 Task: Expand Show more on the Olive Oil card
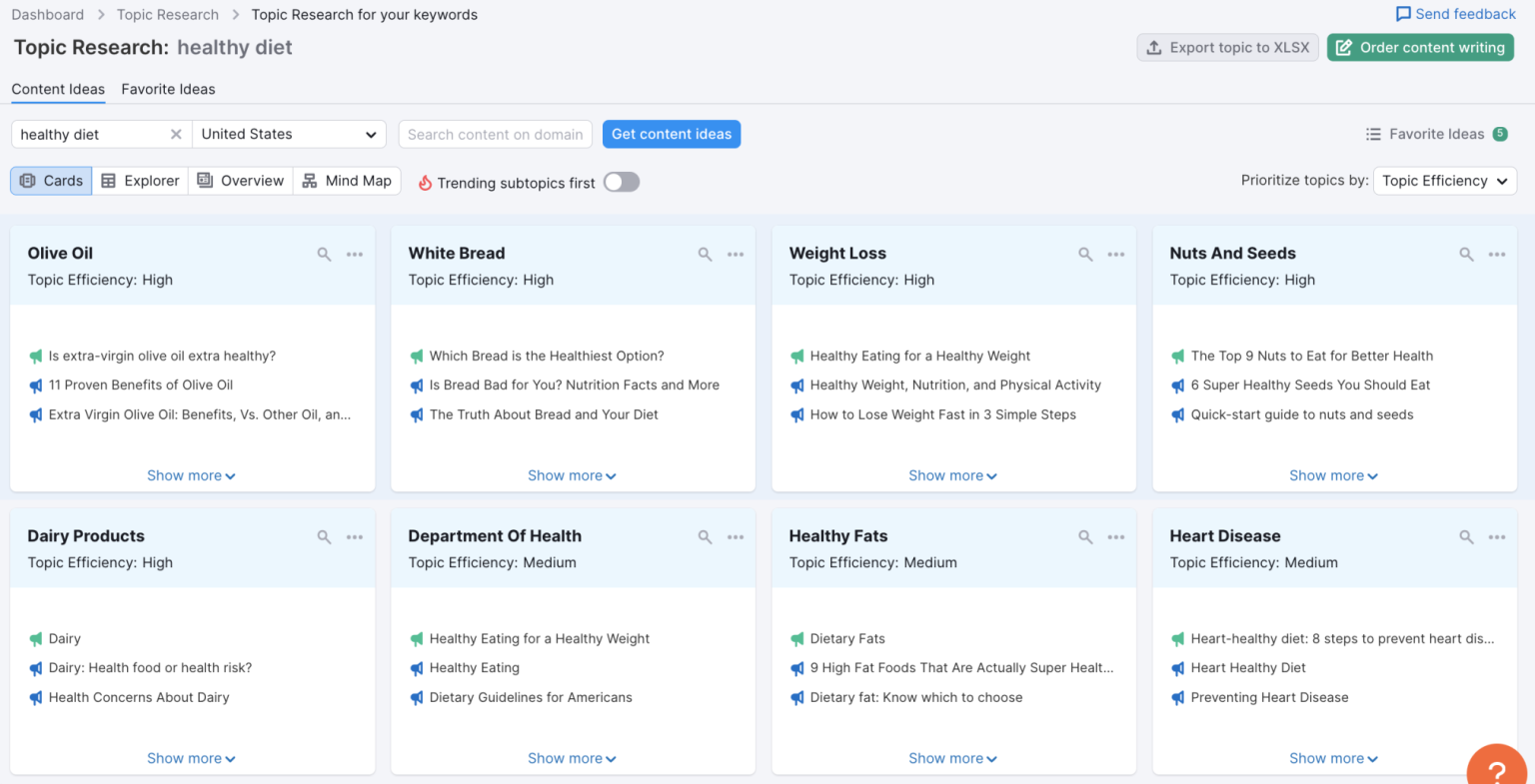191,475
